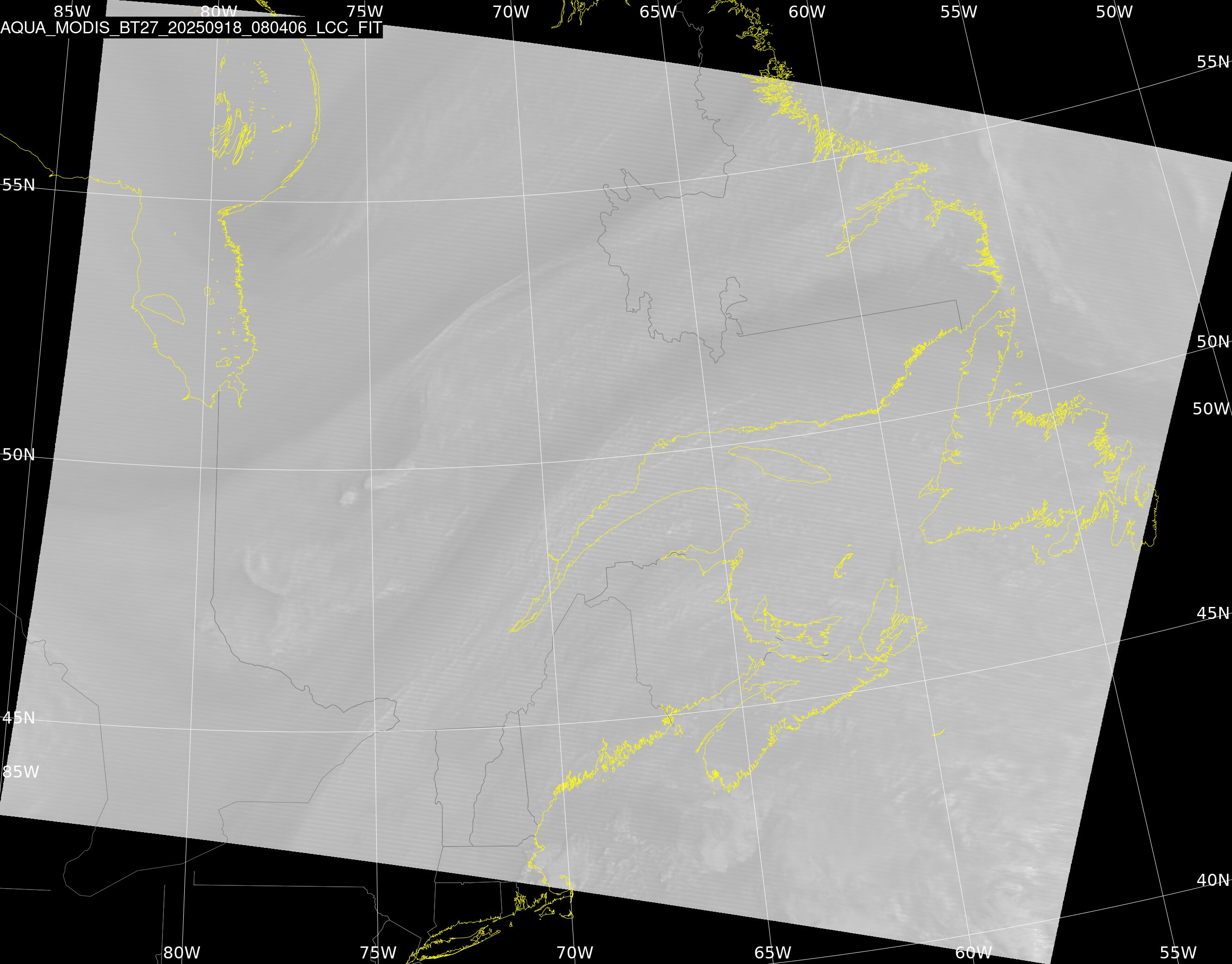Click the 55N label on the left edge

coord(19,185)
